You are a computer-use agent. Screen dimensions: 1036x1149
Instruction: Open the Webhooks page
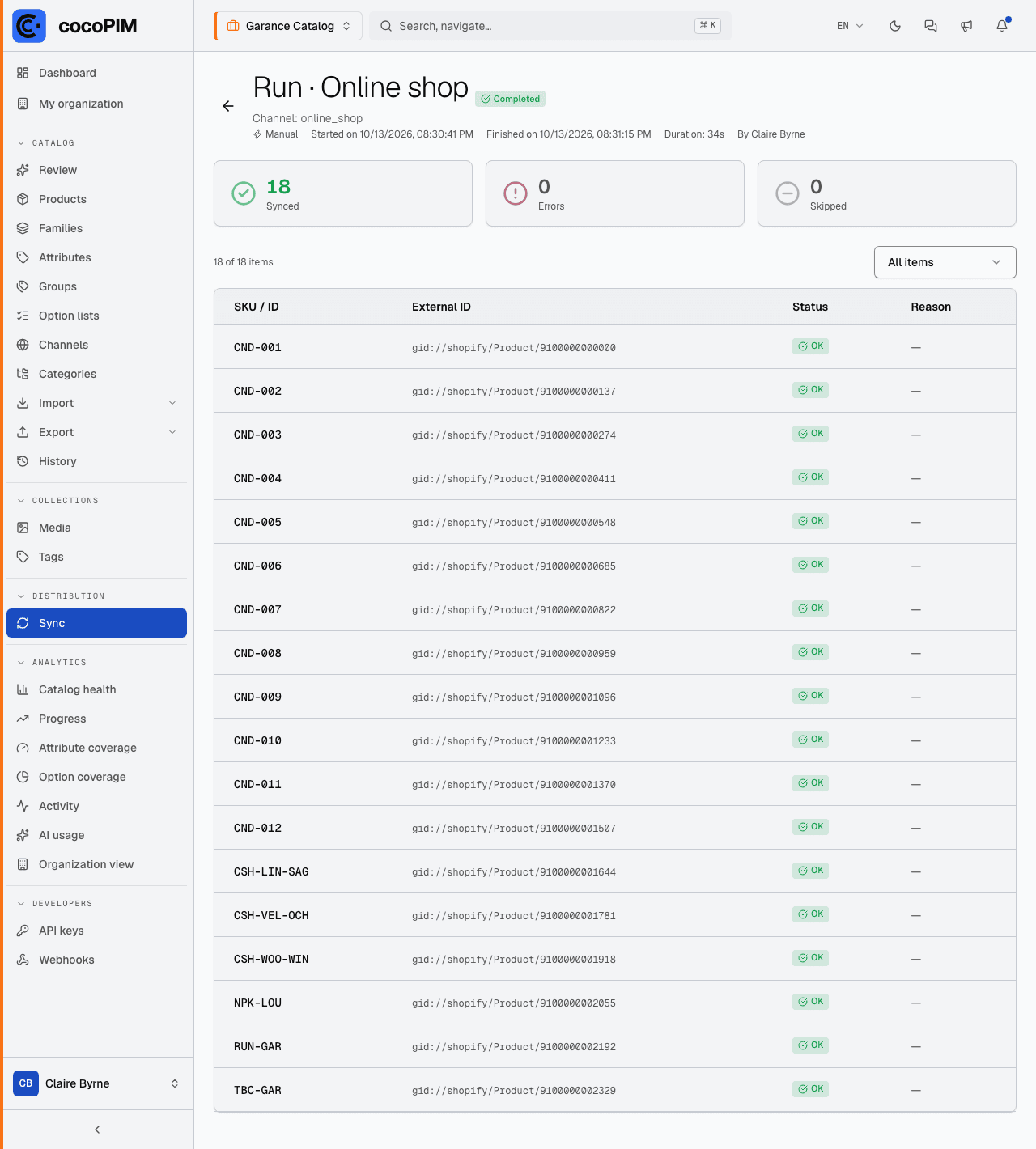[x=97, y=960]
